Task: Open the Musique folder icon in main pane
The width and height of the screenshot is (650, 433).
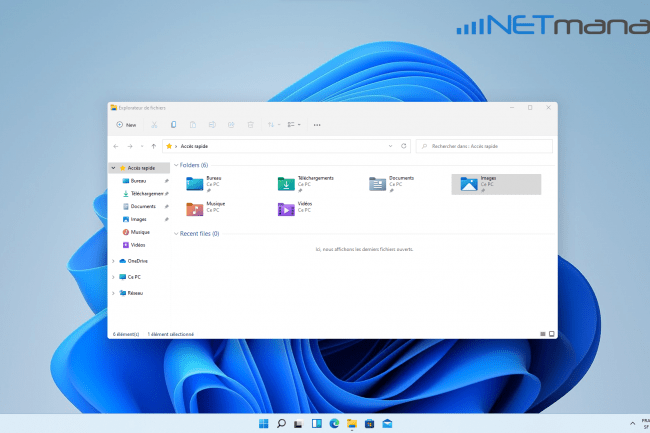Action: point(194,208)
